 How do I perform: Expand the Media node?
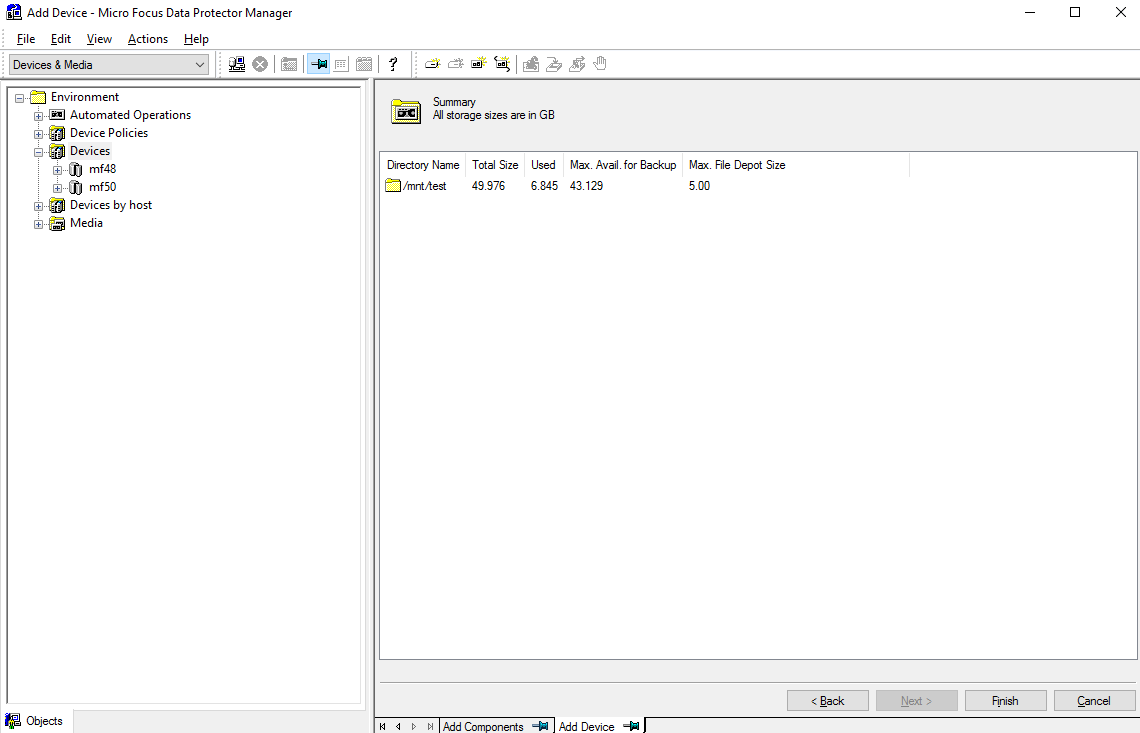pyautogui.click(x=39, y=224)
